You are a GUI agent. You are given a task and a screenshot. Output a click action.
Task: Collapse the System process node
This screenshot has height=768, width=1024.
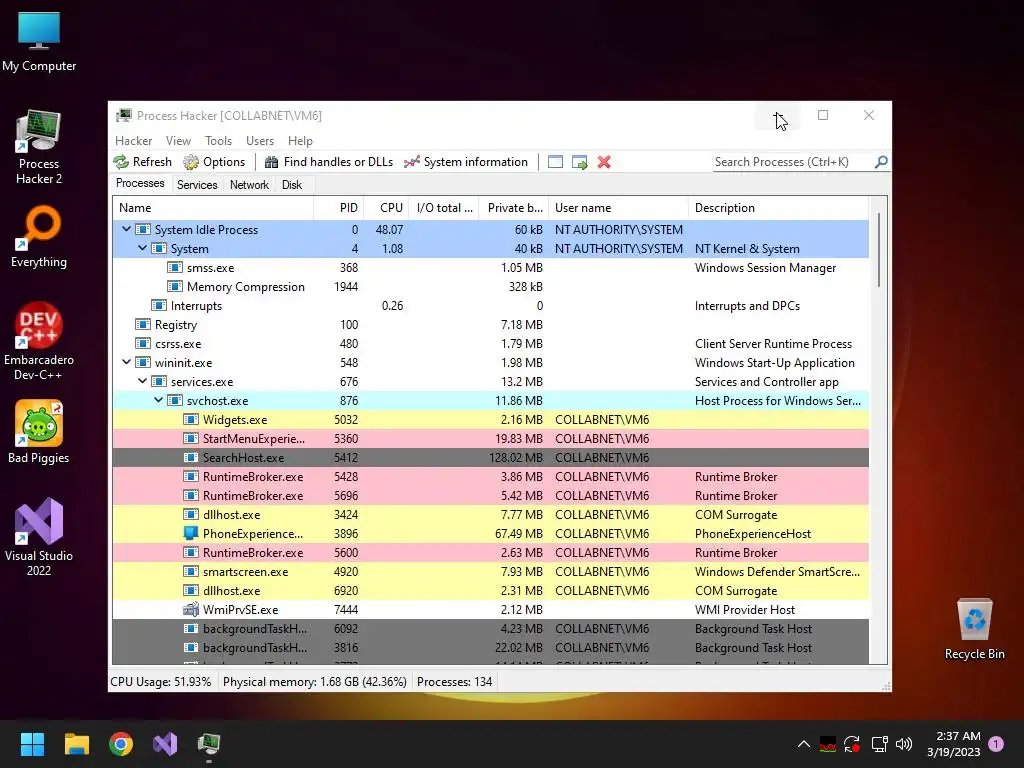pos(142,248)
